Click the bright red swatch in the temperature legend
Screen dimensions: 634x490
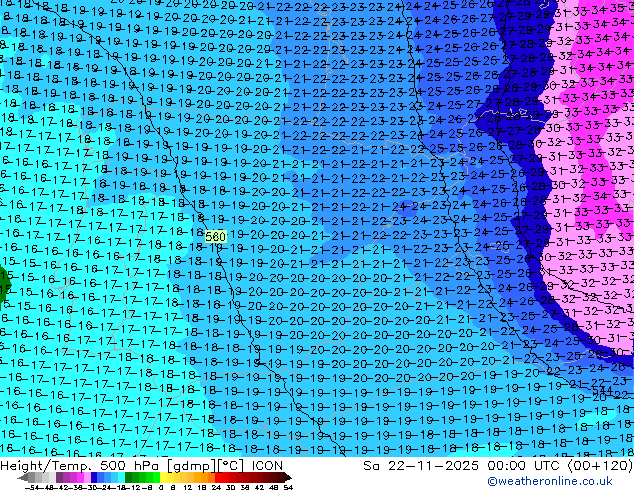point(218,478)
